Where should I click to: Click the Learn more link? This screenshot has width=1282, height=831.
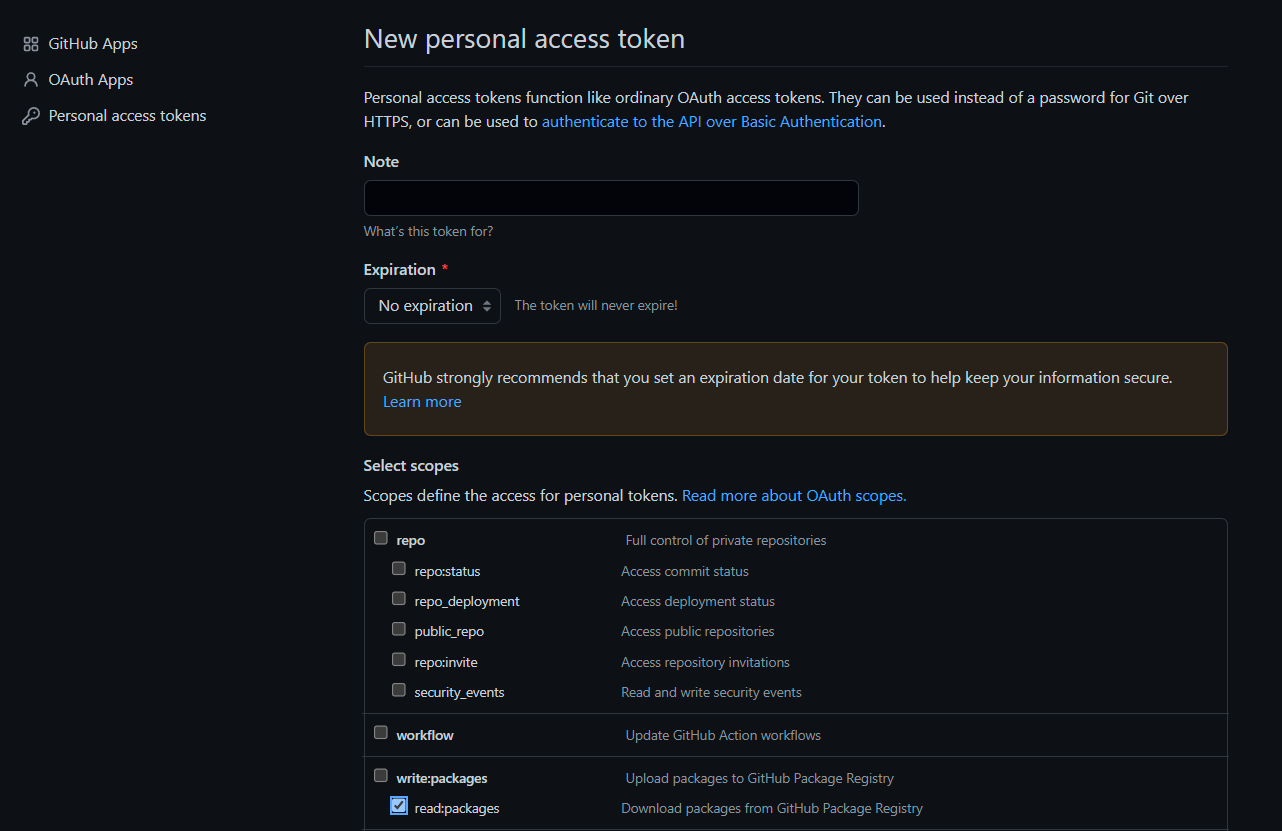[x=422, y=402]
